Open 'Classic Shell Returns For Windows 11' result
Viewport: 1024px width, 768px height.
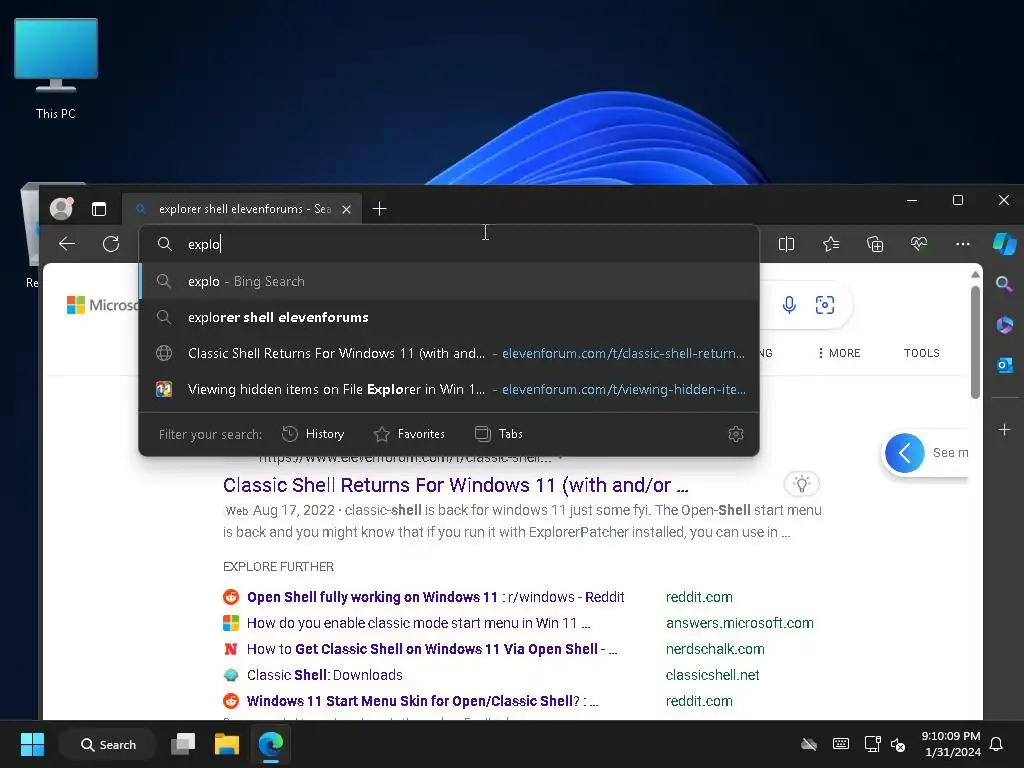(455, 485)
